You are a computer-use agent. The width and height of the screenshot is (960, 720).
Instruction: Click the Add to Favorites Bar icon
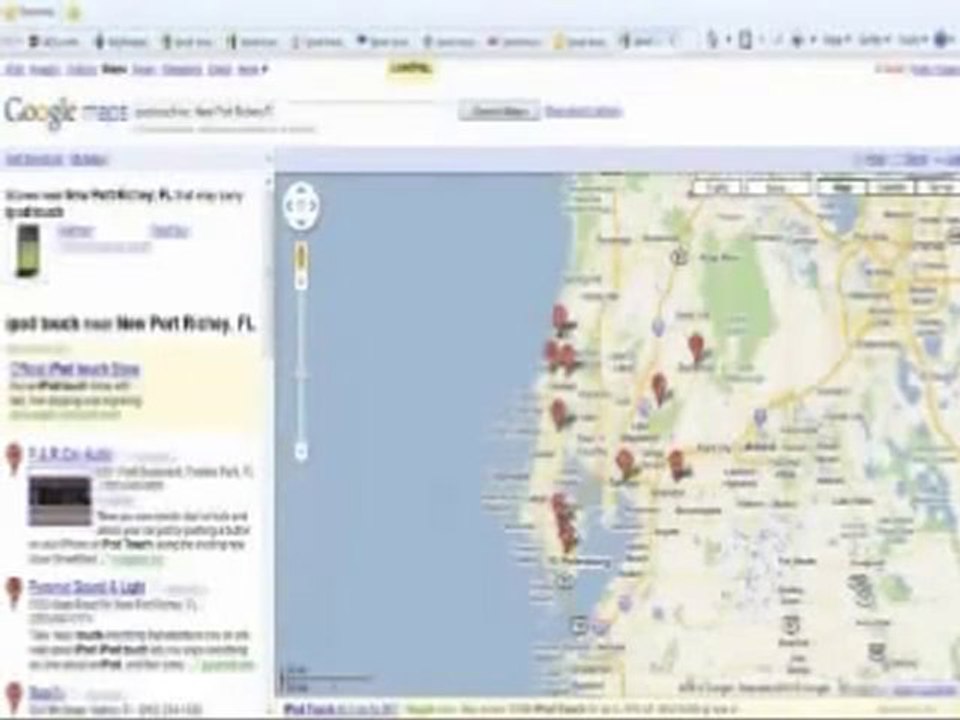click(x=73, y=13)
